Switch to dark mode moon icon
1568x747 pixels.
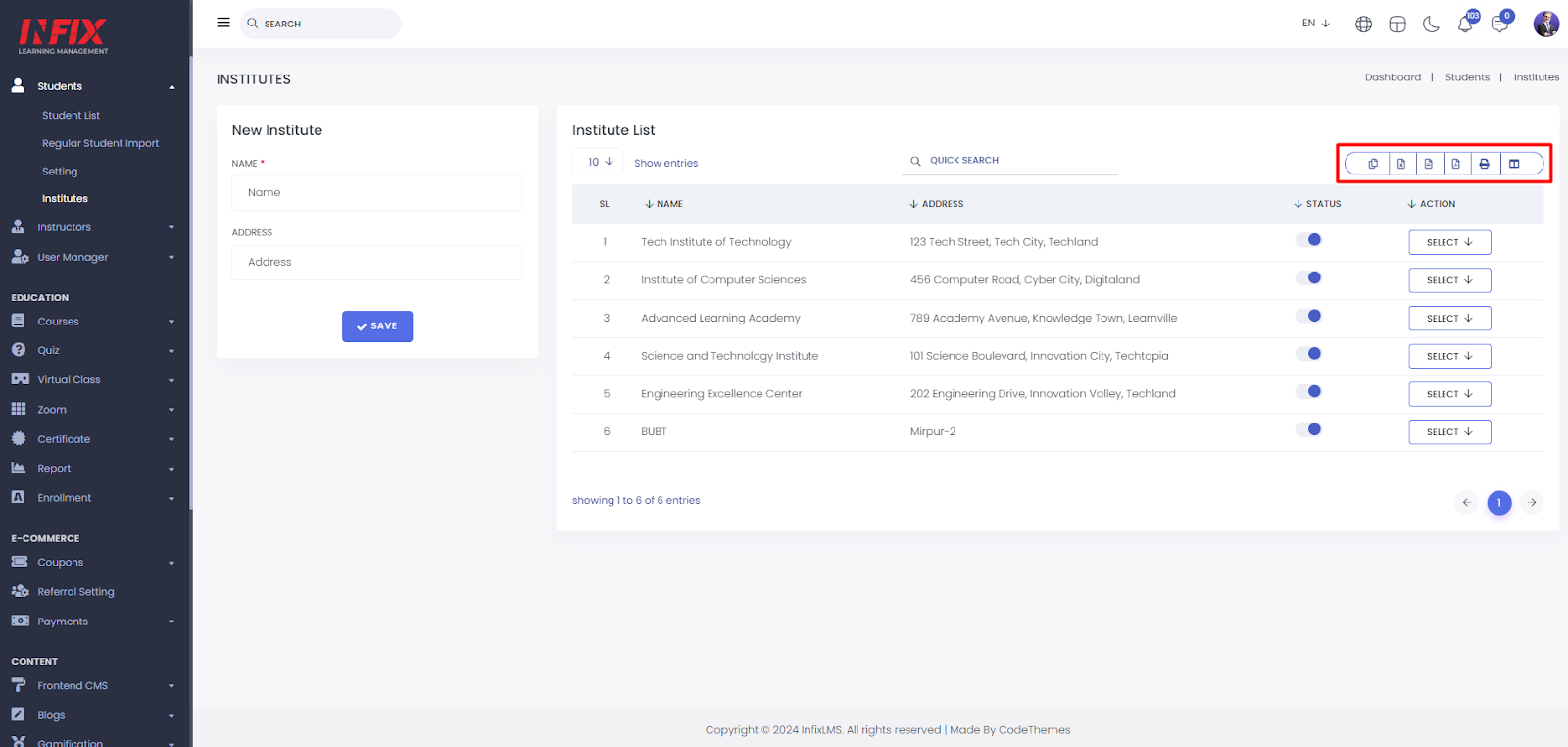click(x=1431, y=25)
